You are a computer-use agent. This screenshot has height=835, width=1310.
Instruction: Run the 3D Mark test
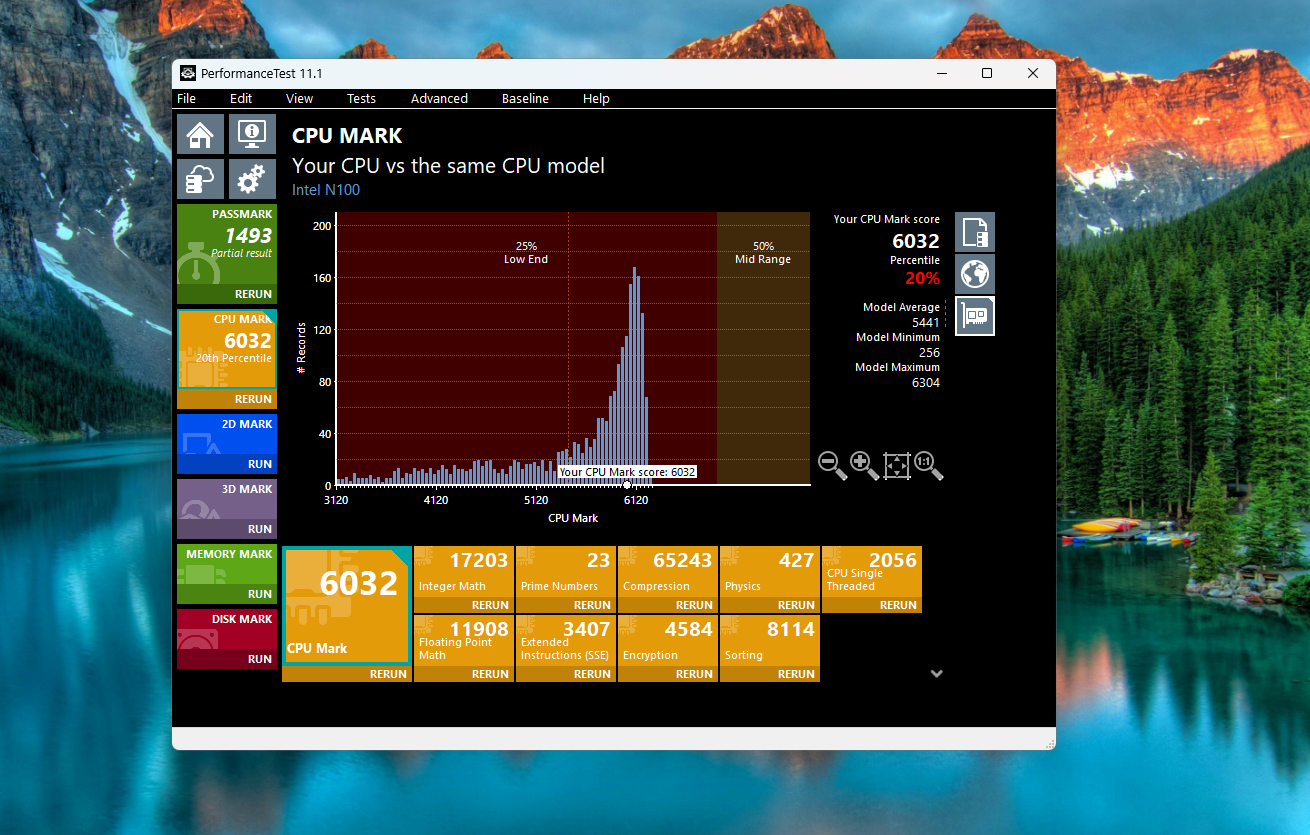(x=260, y=529)
